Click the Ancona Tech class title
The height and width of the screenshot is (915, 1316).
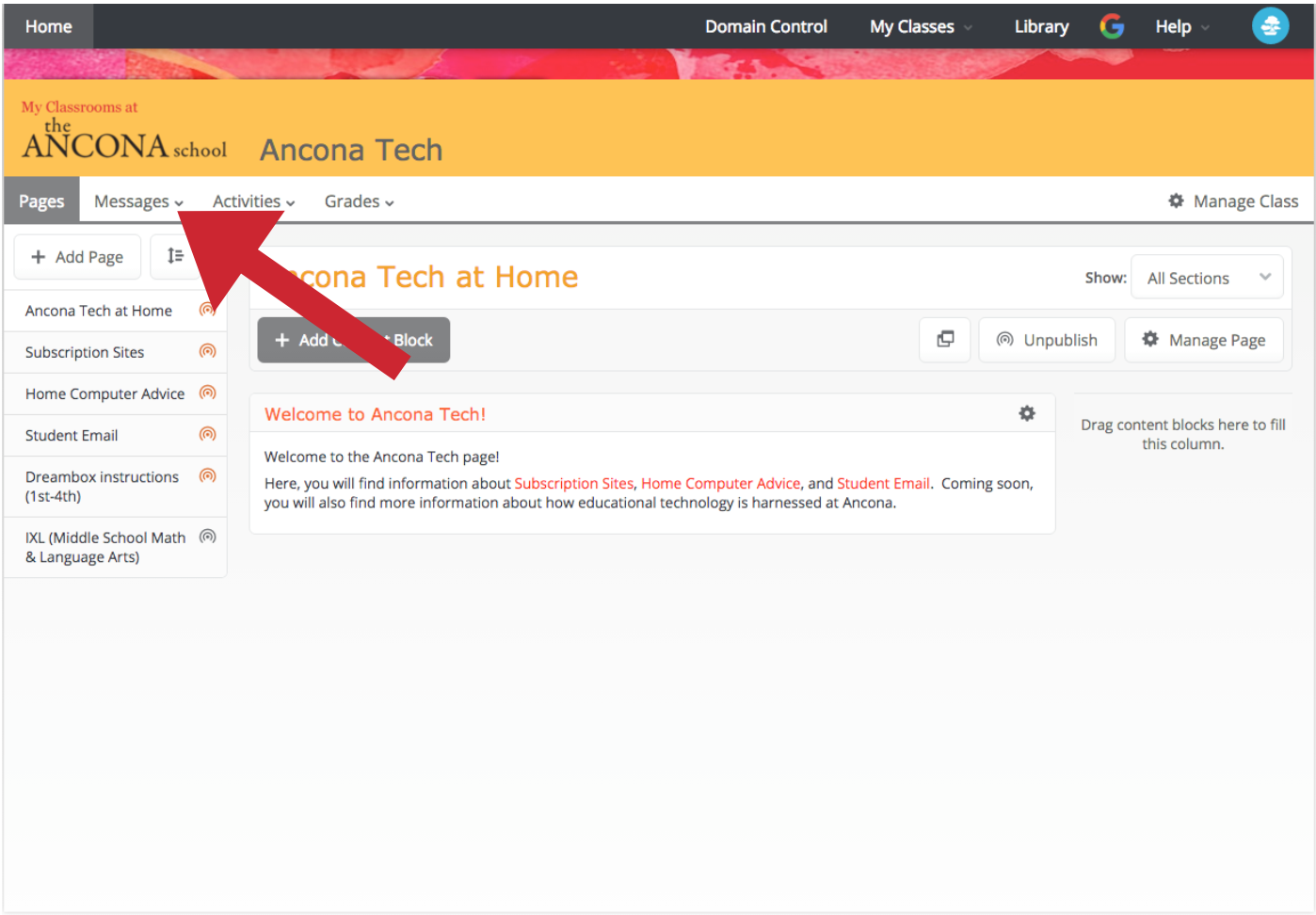[351, 150]
